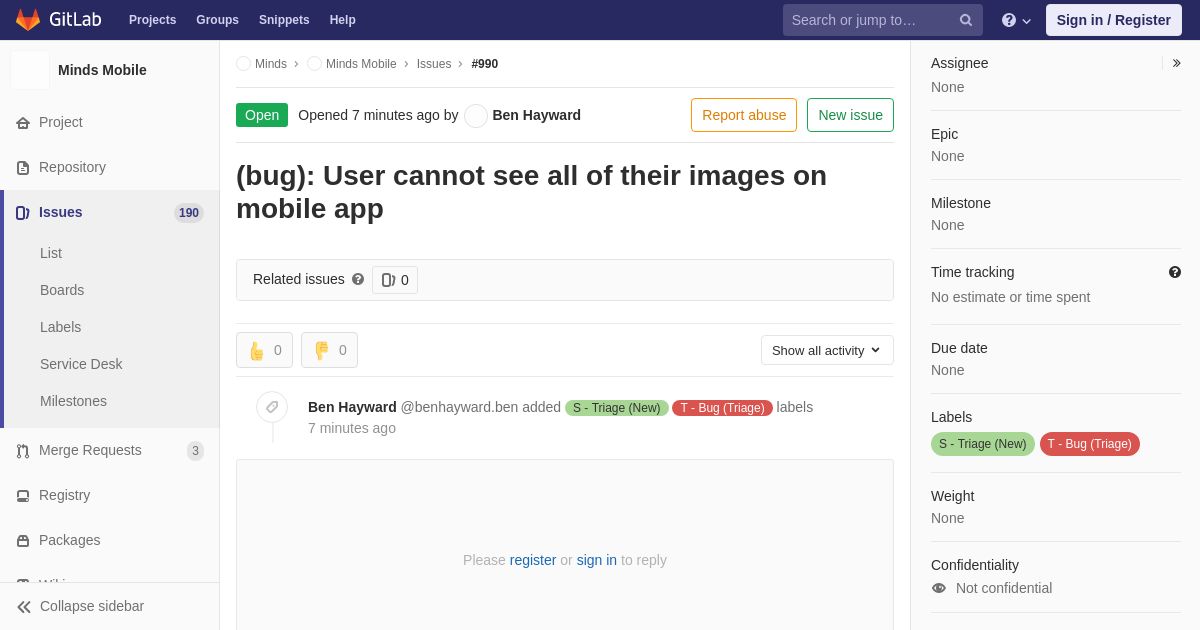The width and height of the screenshot is (1200, 630).
Task: Click the register link to reply
Action: (533, 560)
